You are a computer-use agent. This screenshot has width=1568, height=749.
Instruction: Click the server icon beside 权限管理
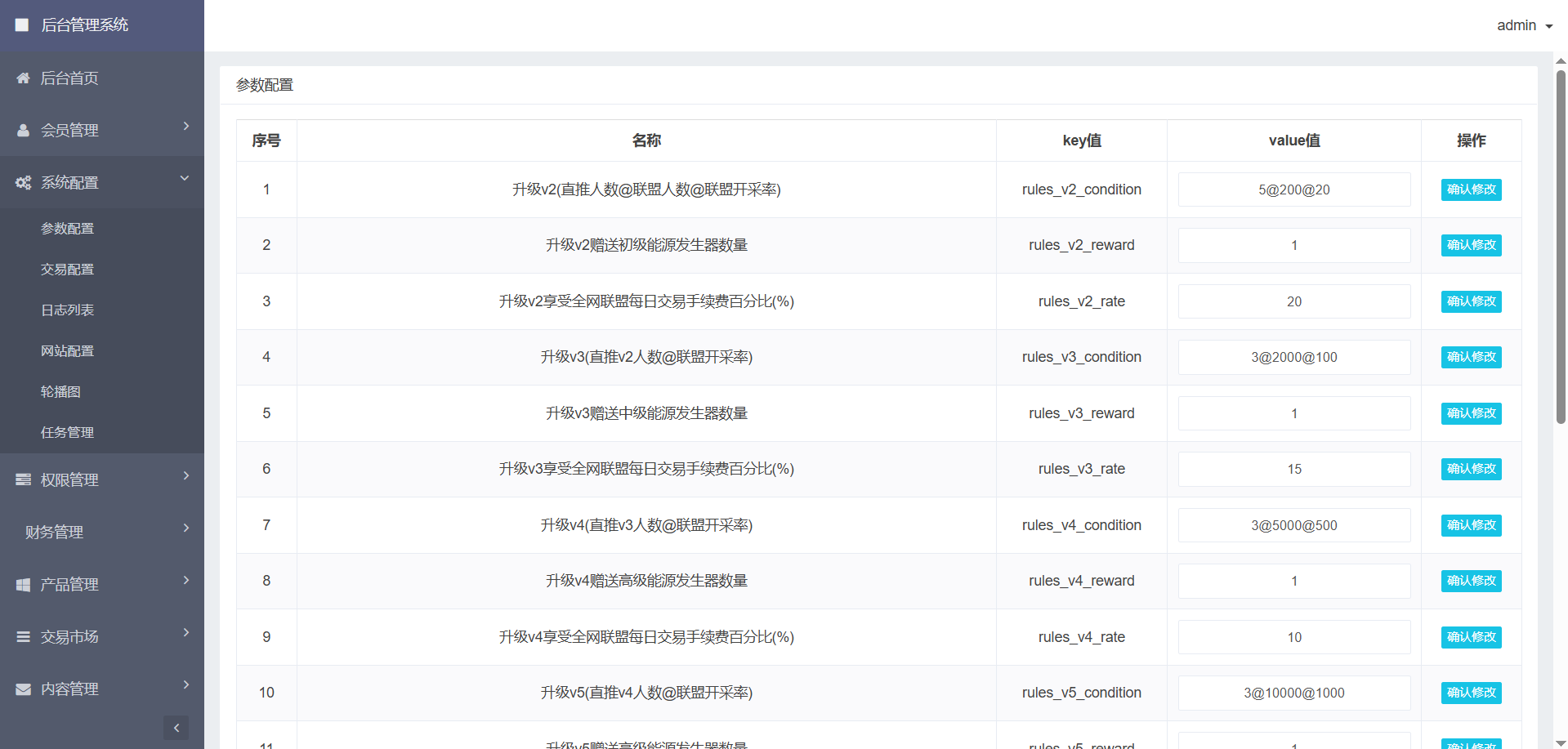click(23, 480)
